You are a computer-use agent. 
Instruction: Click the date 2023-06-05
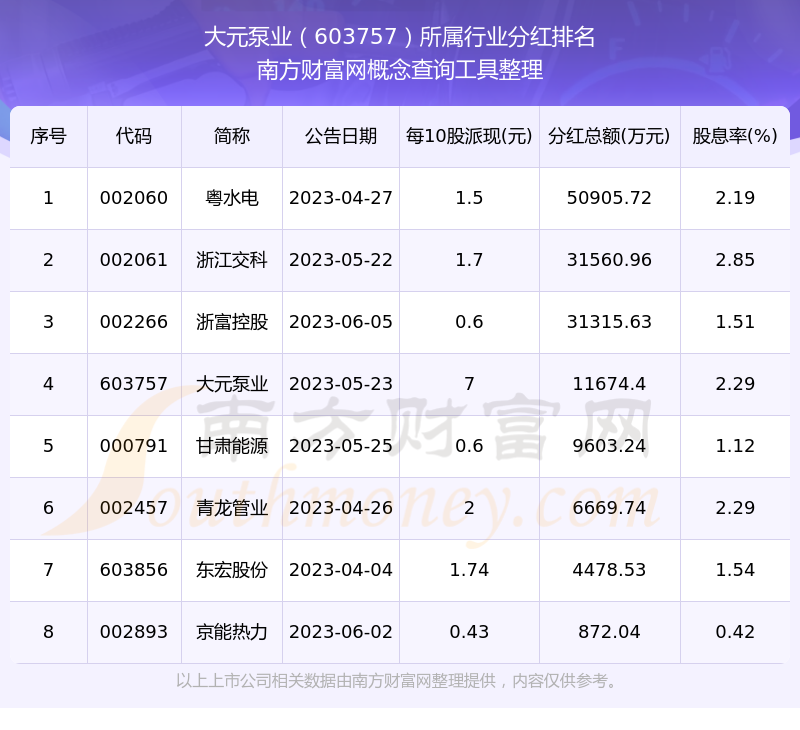pyautogui.click(x=341, y=322)
